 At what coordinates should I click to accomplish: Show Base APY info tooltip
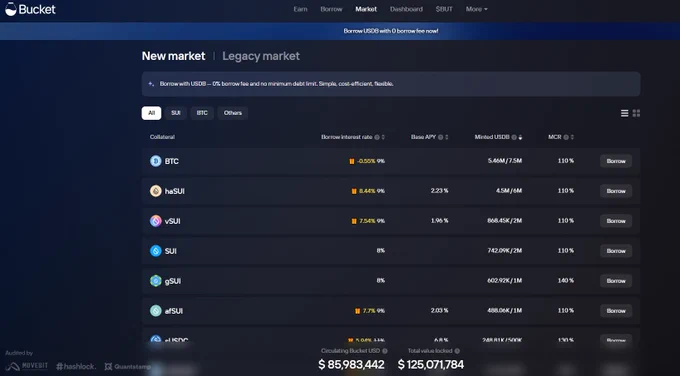pyautogui.click(x=440, y=137)
